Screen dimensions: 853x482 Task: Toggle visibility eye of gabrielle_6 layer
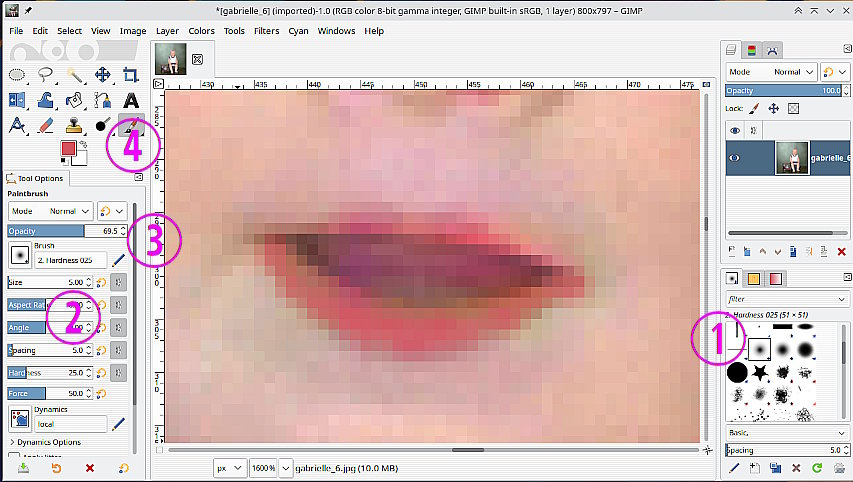pos(735,157)
